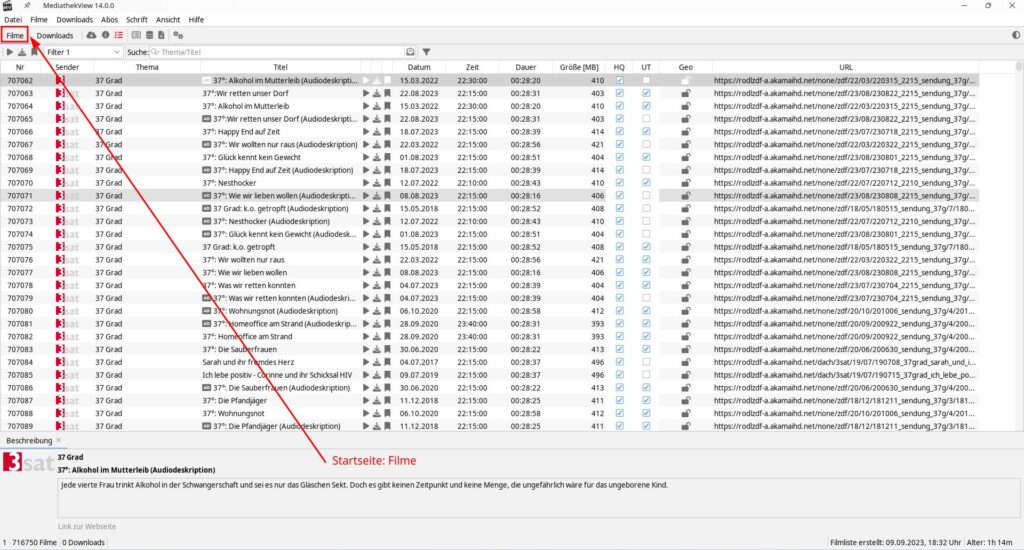The image size is (1024, 550).
Task: Toggle UT checkbox in row 707079
Action: pyautogui.click(x=646, y=298)
